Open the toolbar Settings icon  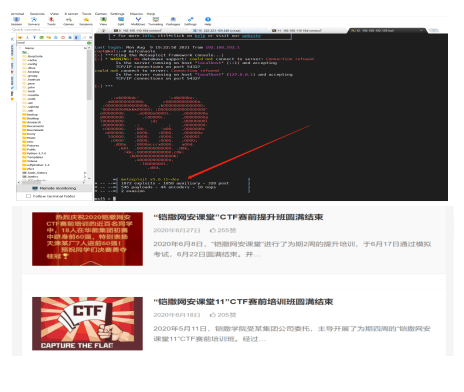pos(190,21)
